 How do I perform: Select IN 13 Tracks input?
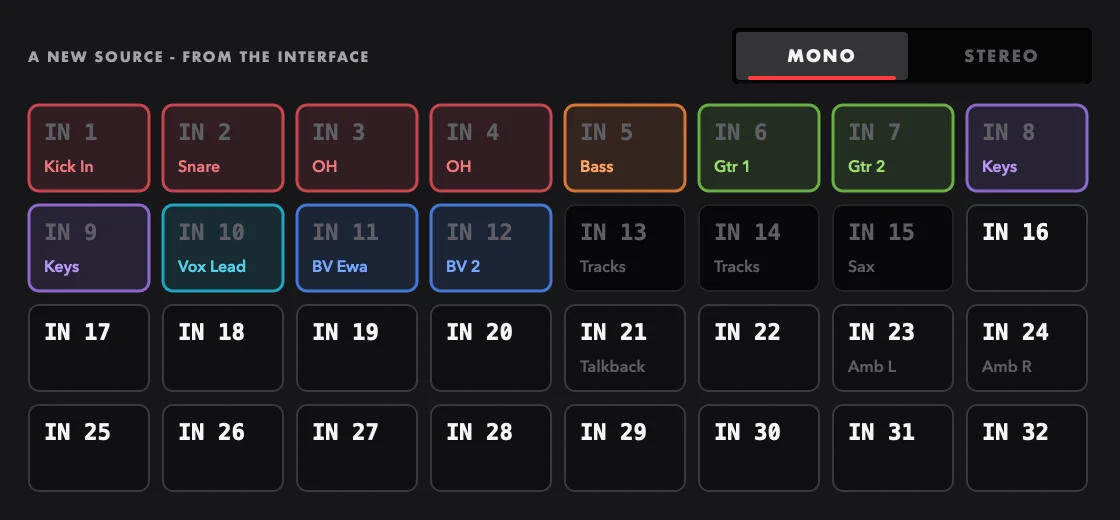point(625,248)
